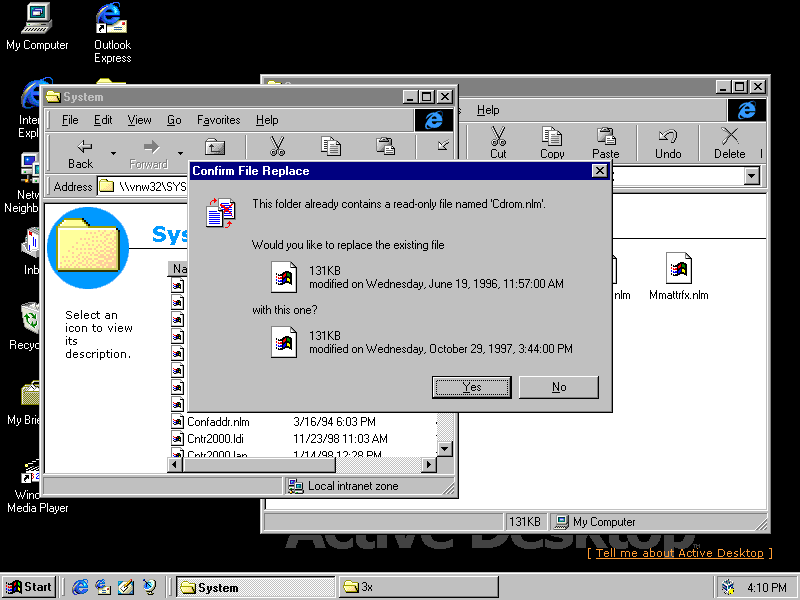This screenshot has width=800, height=600.
Task: Click the 4:10 PM system clock
Action: pyautogui.click(x=766, y=588)
